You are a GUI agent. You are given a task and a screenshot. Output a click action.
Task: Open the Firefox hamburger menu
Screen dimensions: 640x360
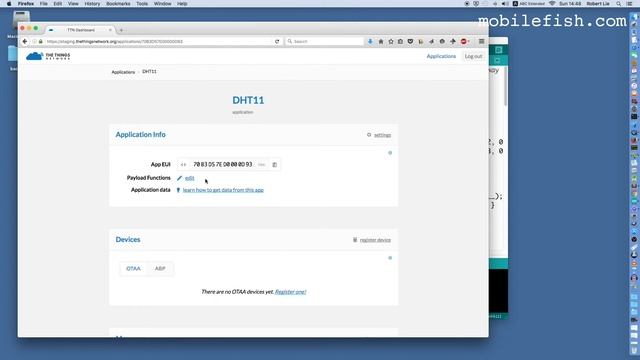[482, 41]
